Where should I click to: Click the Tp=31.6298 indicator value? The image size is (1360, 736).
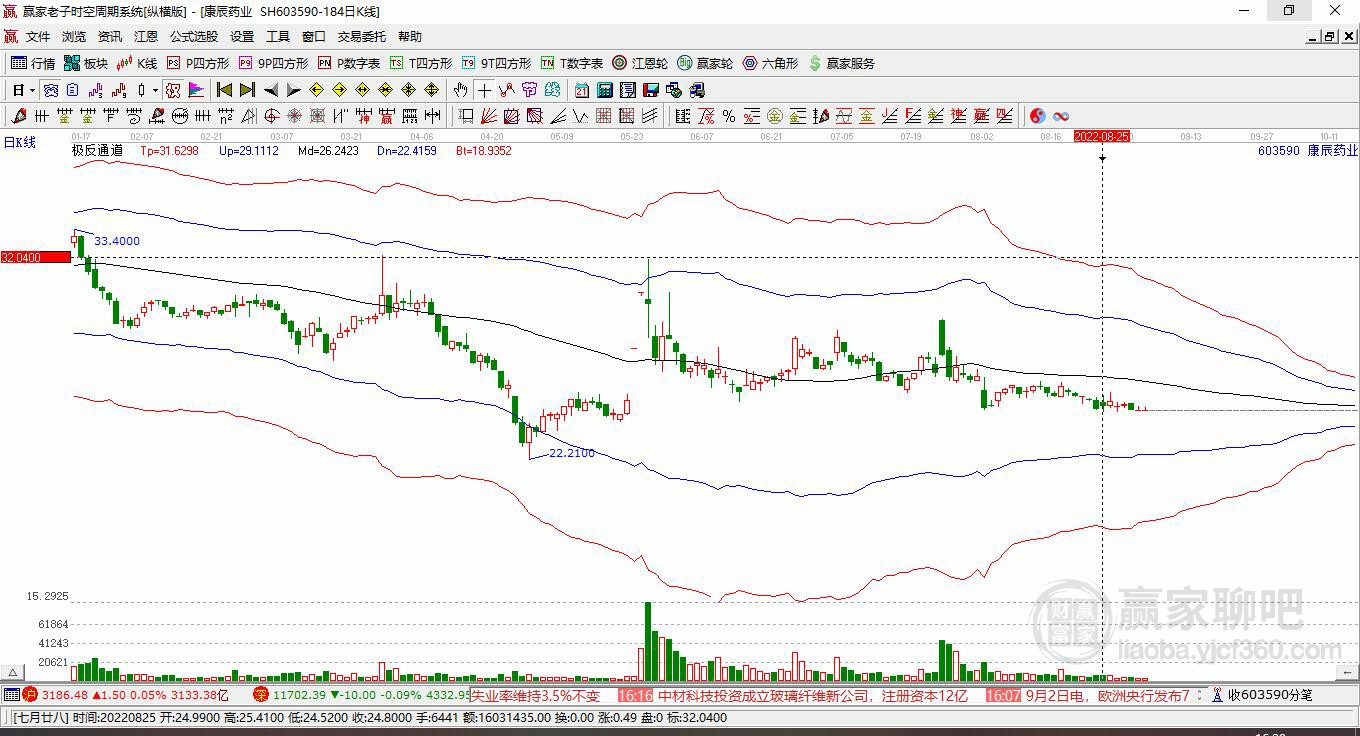[x=169, y=151]
